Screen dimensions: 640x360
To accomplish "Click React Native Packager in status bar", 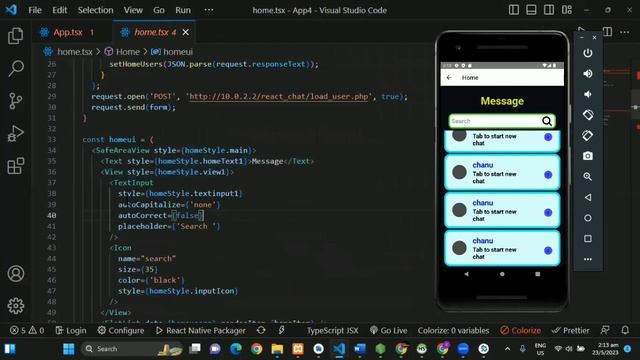I will [x=201, y=330].
